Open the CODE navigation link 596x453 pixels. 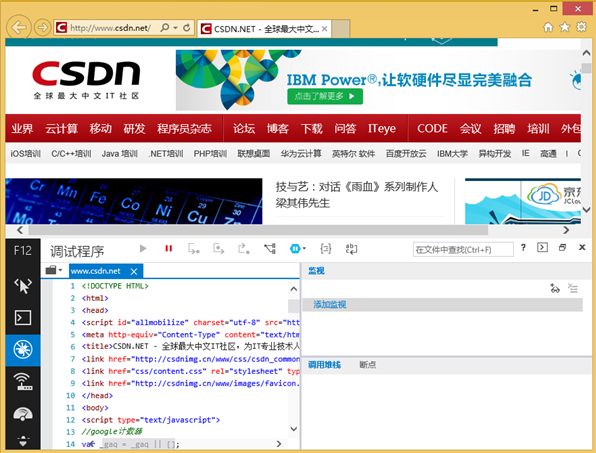tap(432, 128)
